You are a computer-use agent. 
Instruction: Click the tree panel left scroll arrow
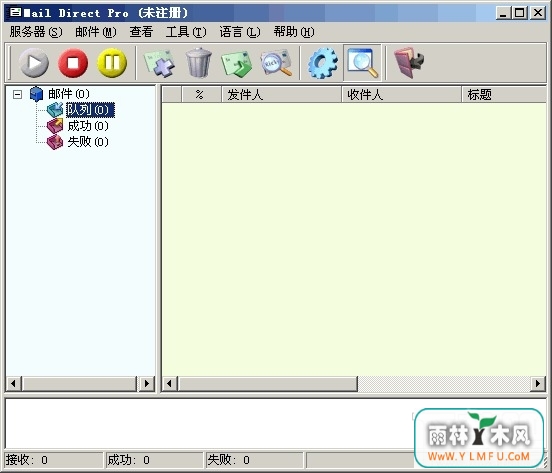click(x=14, y=383)
